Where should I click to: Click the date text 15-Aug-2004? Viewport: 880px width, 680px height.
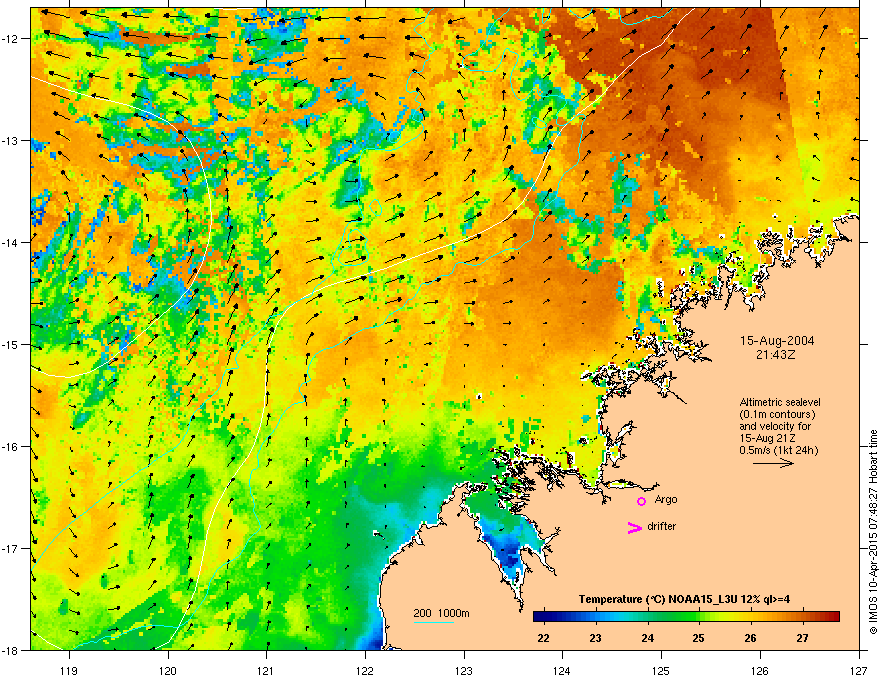point(777,341)
